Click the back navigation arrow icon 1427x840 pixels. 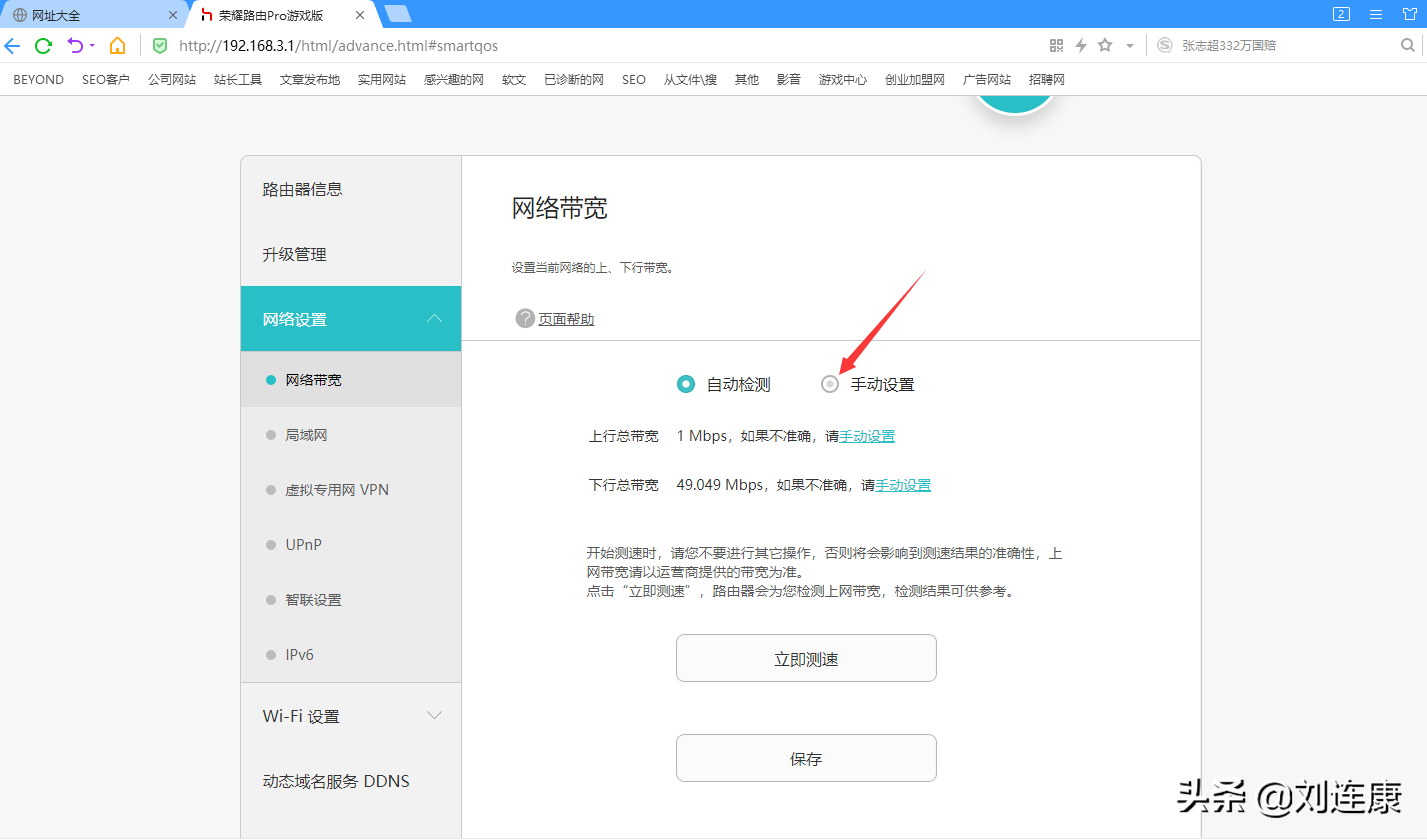pyautogui.click(x=14, y=45)
